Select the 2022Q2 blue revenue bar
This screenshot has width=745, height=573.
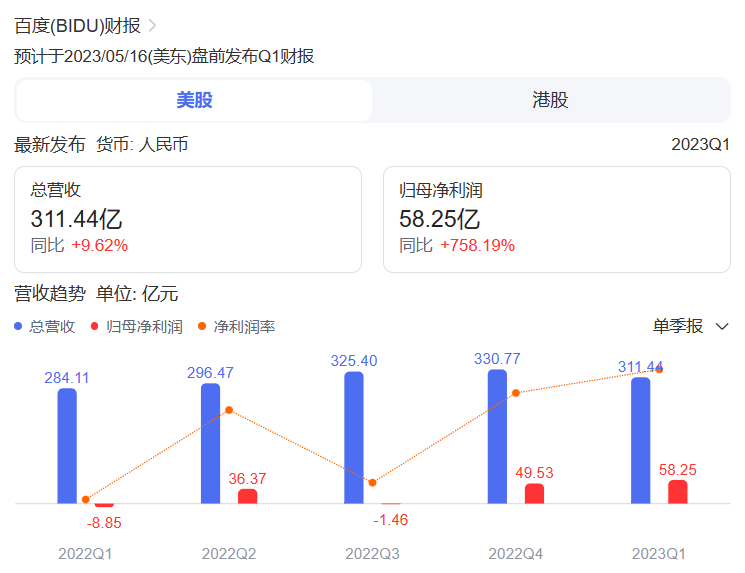(x=211, y=443)
